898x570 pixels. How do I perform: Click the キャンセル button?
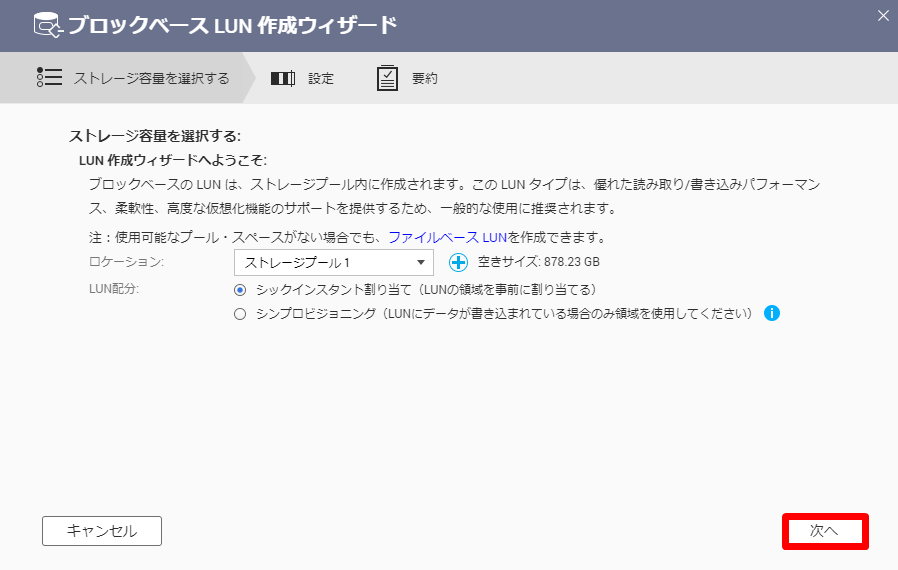[102, 531]
